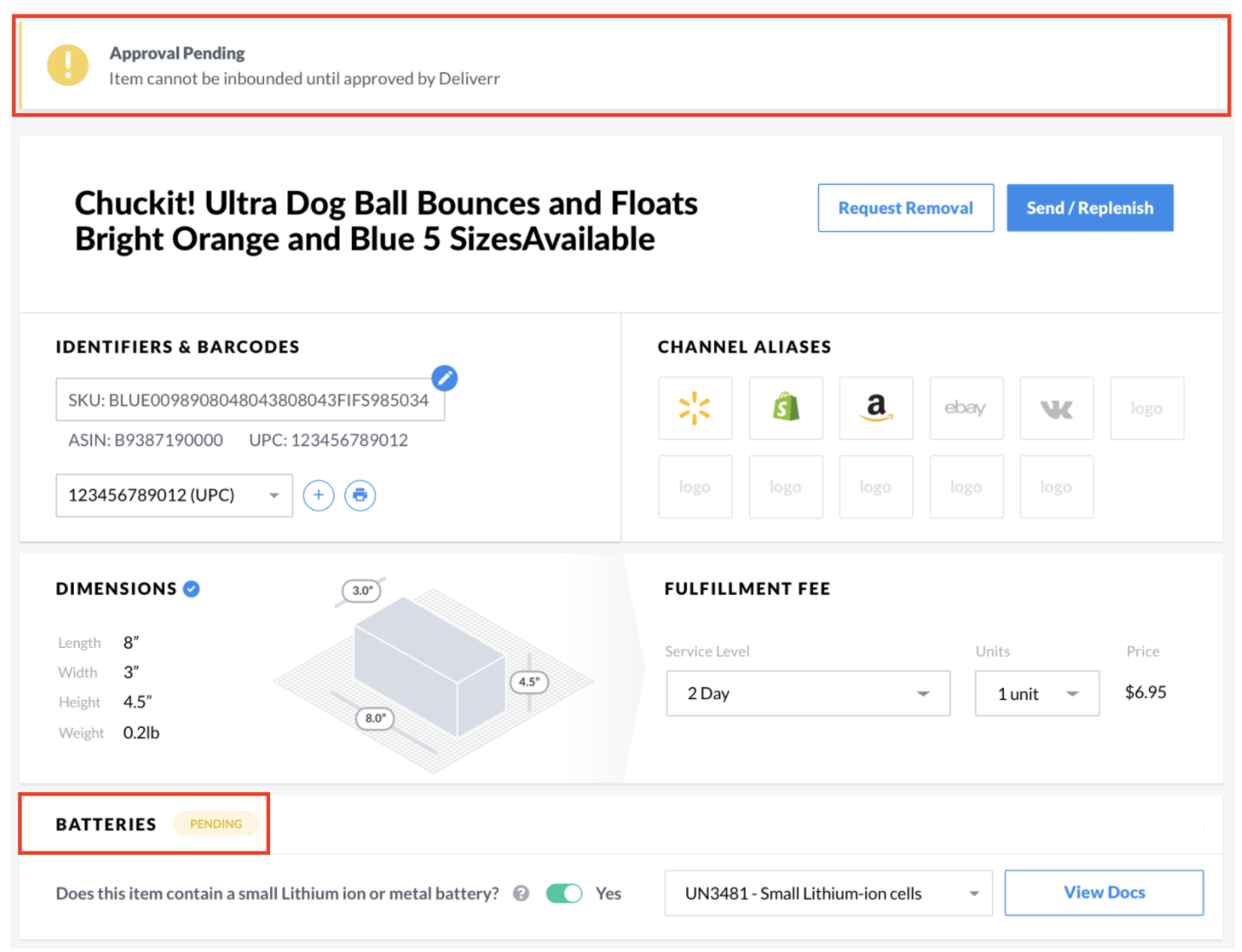Select the box dimensions illustration
This screenshot has width=1242, height=952.
tap(434, 676)
